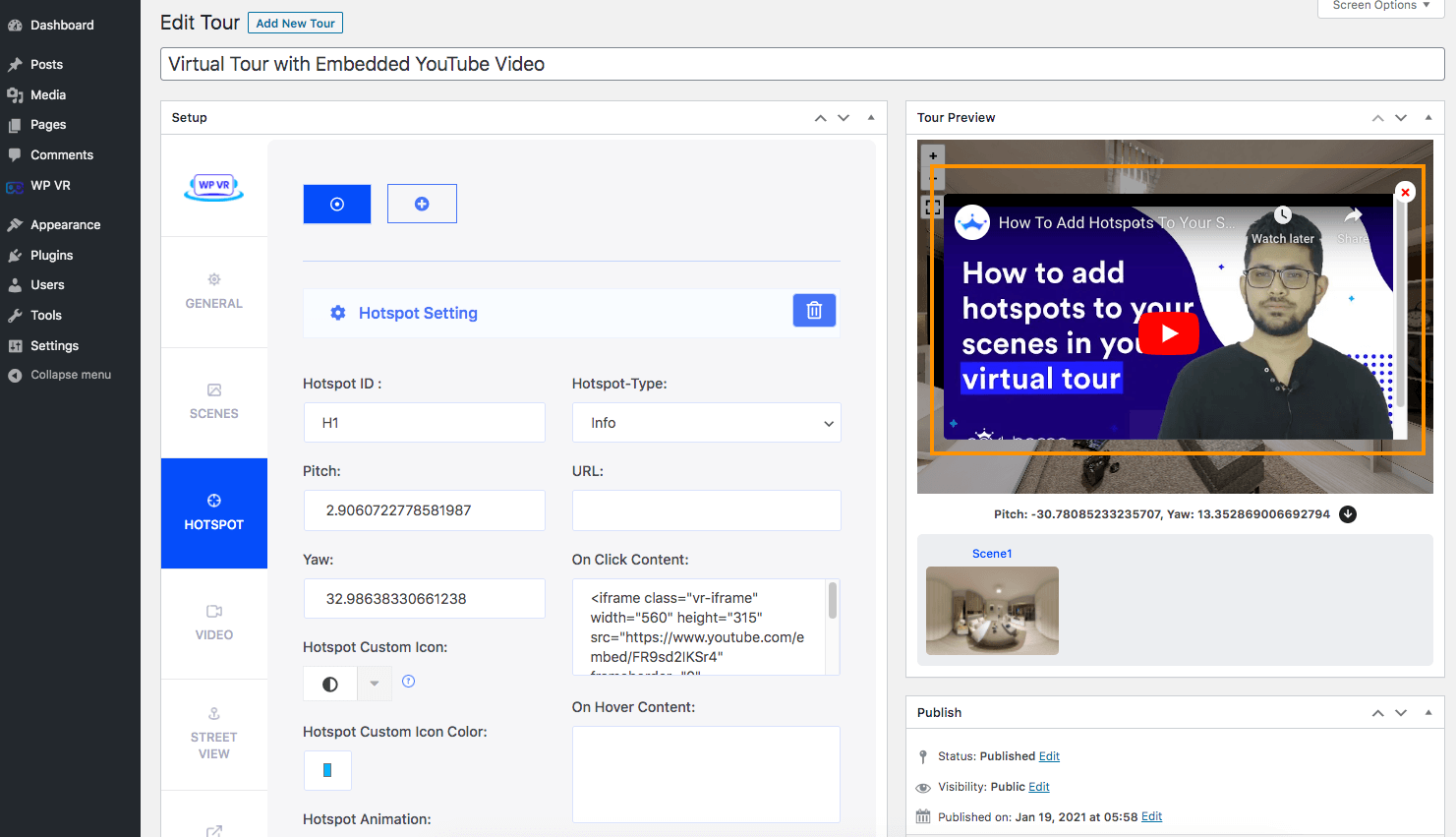1456x837 pixels.
Task: Edit the publish Status
Action: (1049, 756)
